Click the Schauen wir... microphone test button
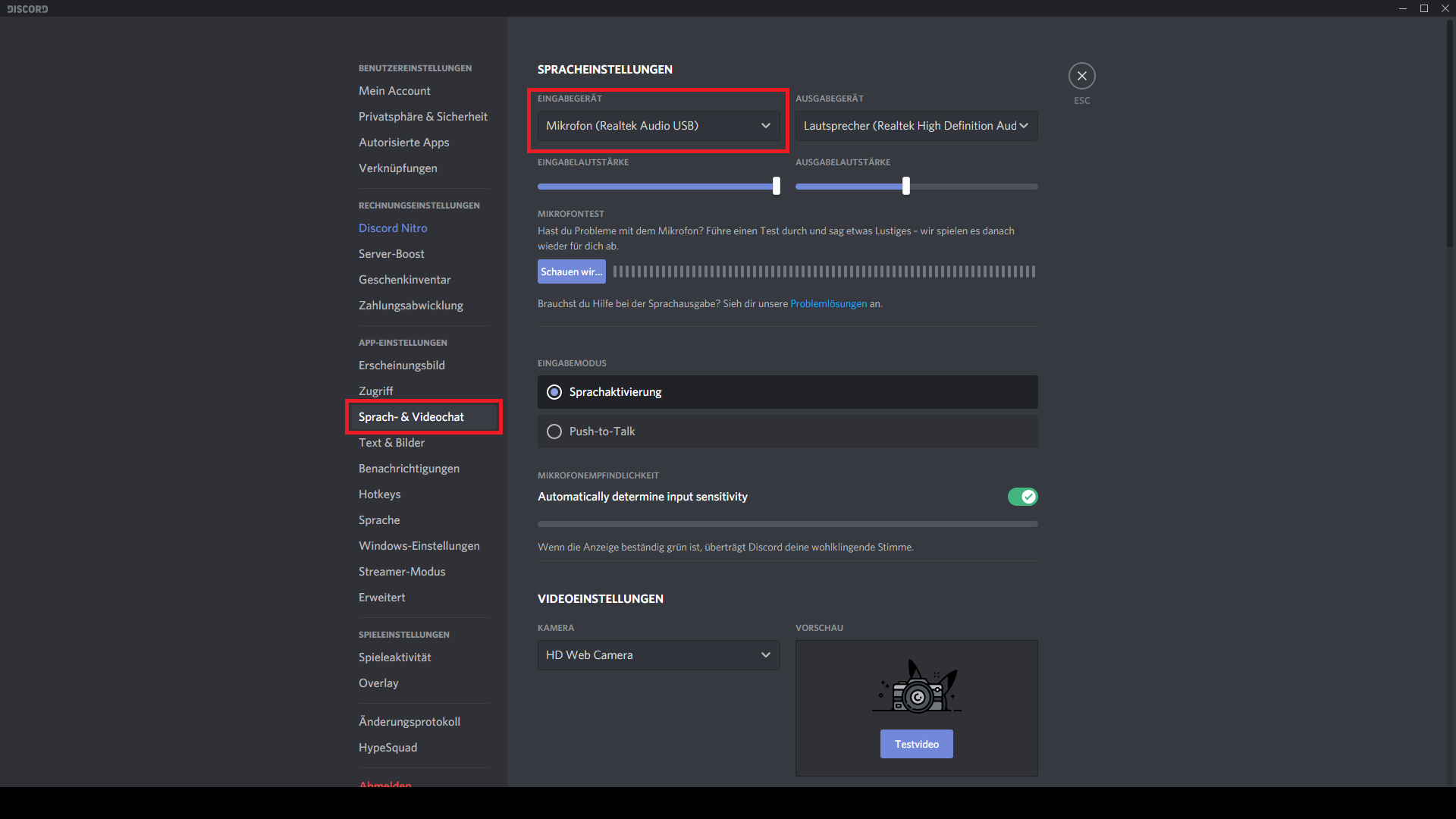The image size is (1456, 819). [x=571, y=271]
